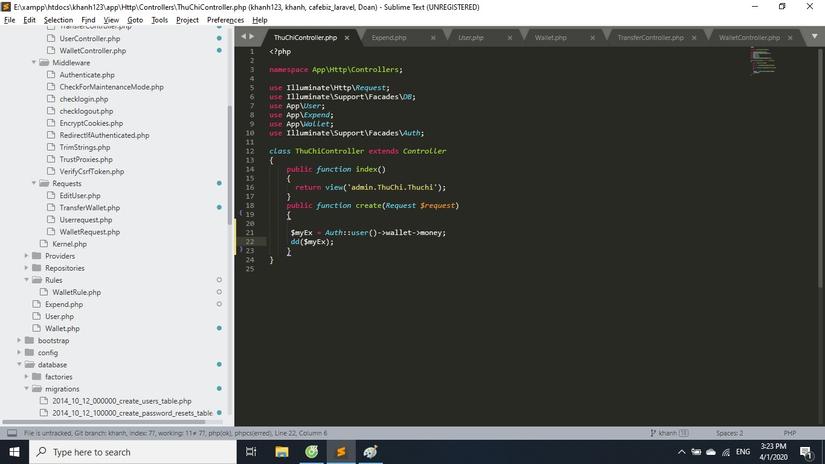Screen dimensions: 825x464
Task: Click the code minimap preview
Action: click(762, 60)
